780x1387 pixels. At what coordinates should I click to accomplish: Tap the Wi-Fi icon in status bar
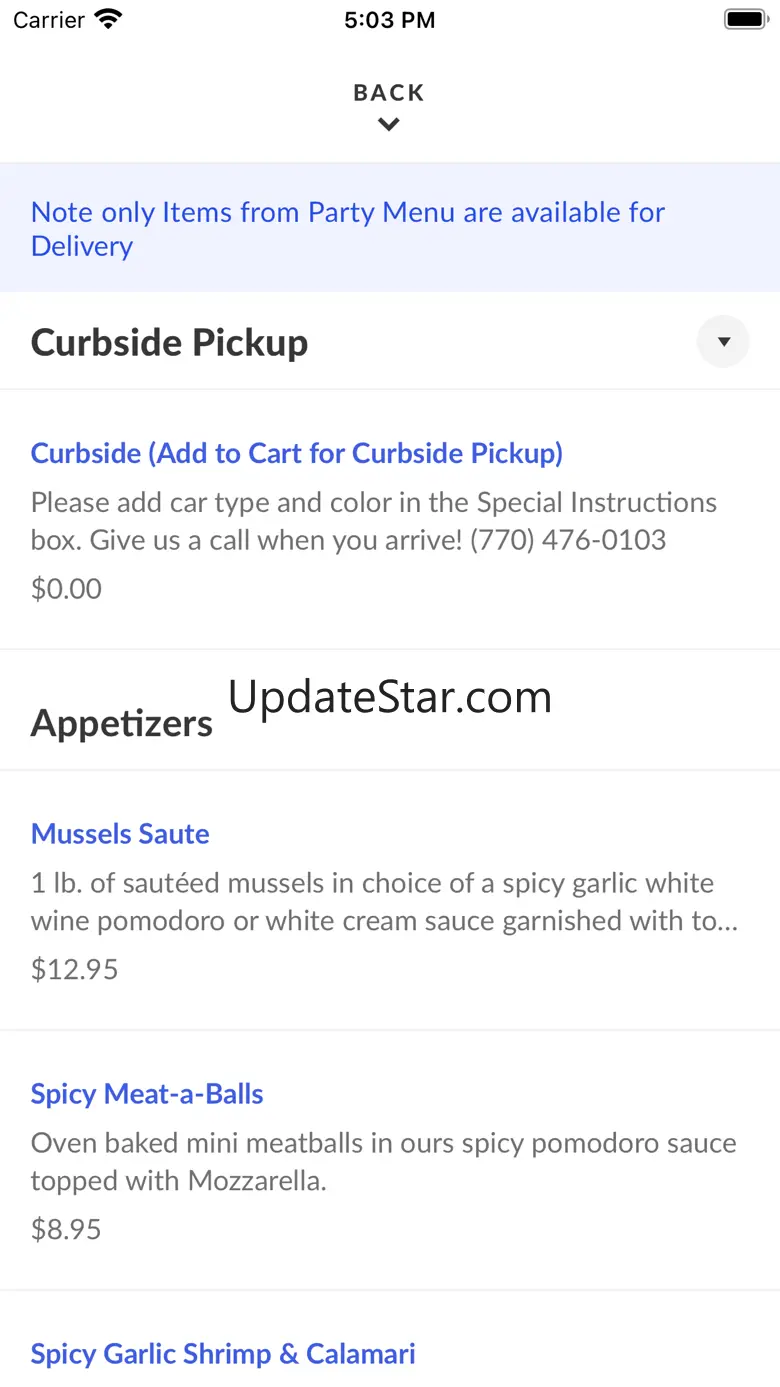(107, 19)
